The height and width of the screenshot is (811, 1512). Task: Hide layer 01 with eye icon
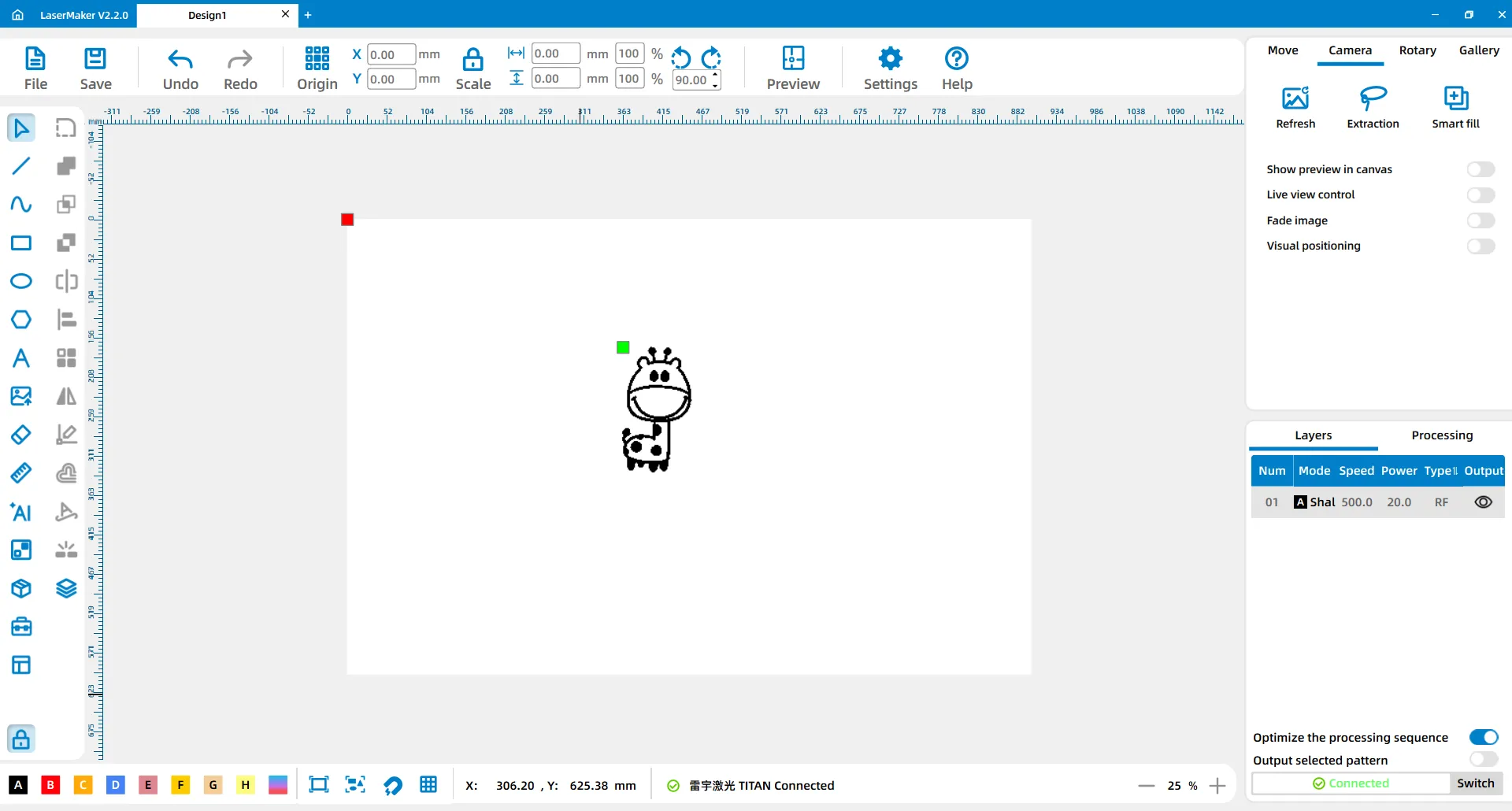tap(1483, 502)
